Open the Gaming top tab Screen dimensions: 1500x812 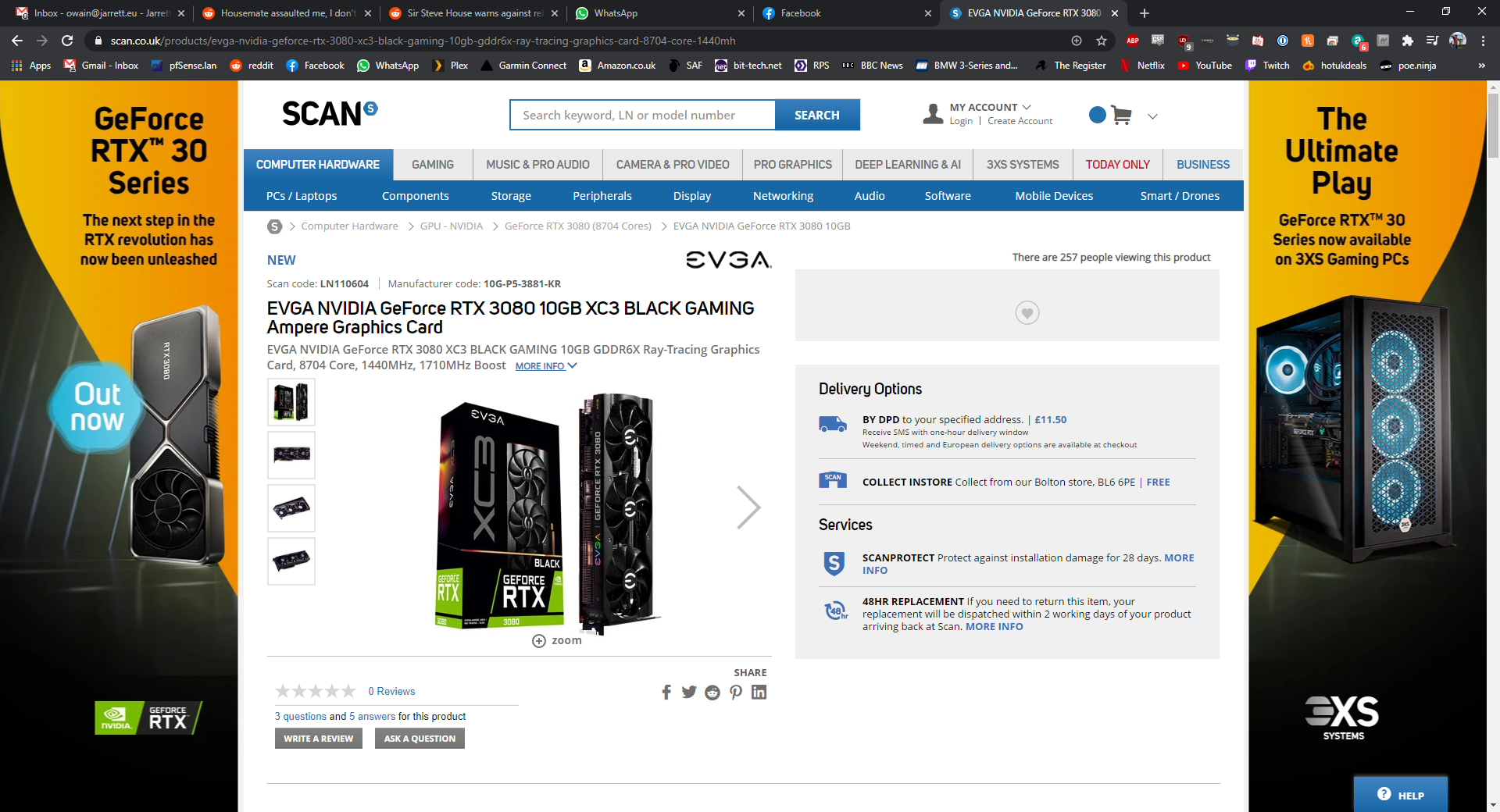[433, 165]
